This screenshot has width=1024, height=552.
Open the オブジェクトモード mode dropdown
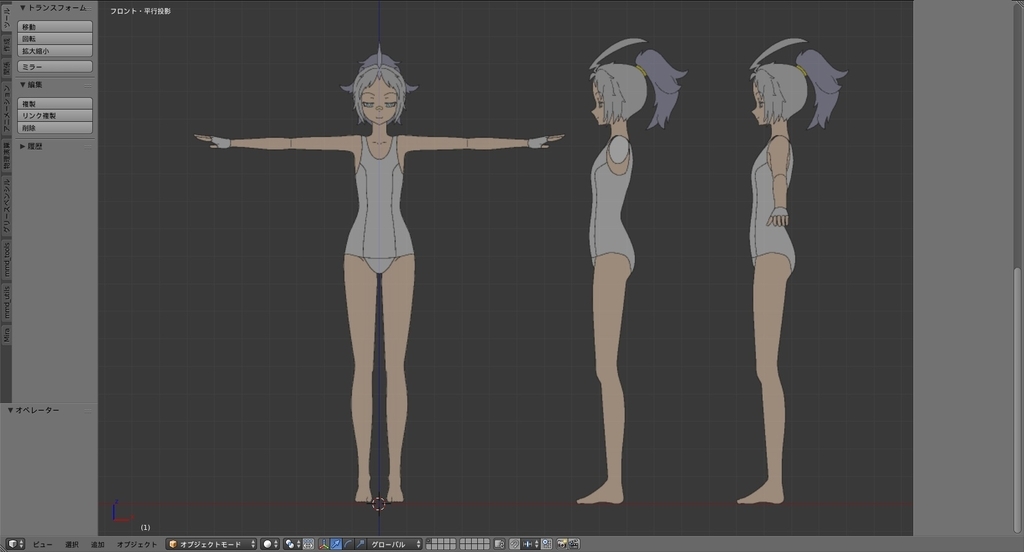tap(211, 544)
